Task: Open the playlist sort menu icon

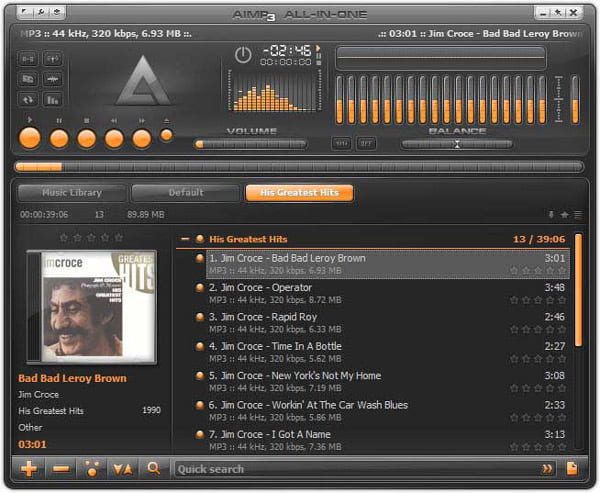Action: [122, 468]
